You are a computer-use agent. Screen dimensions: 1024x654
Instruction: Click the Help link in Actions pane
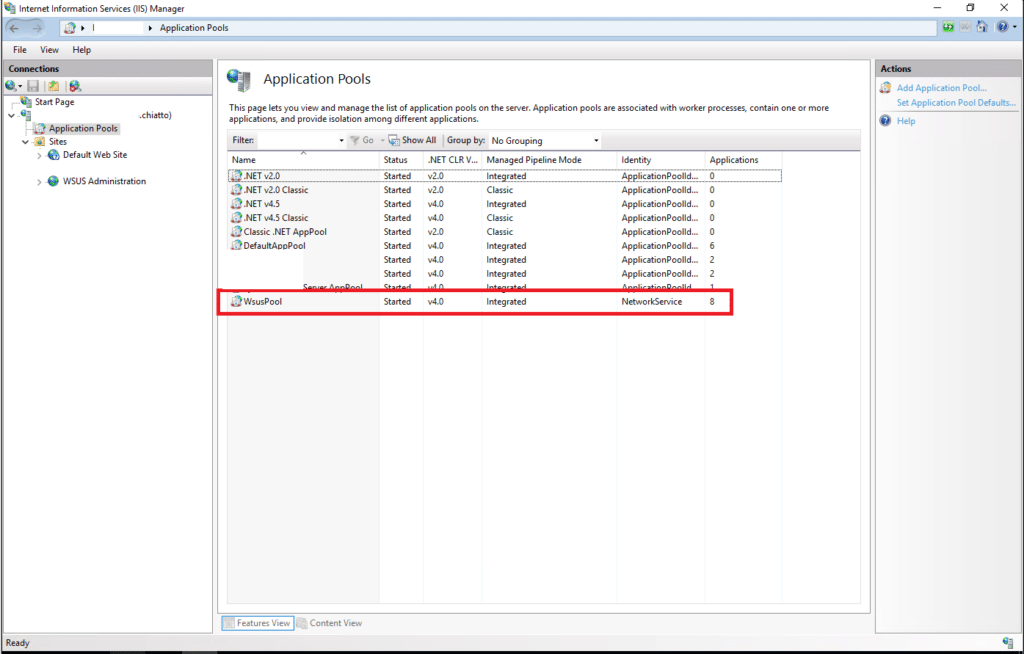coord(906,121)
